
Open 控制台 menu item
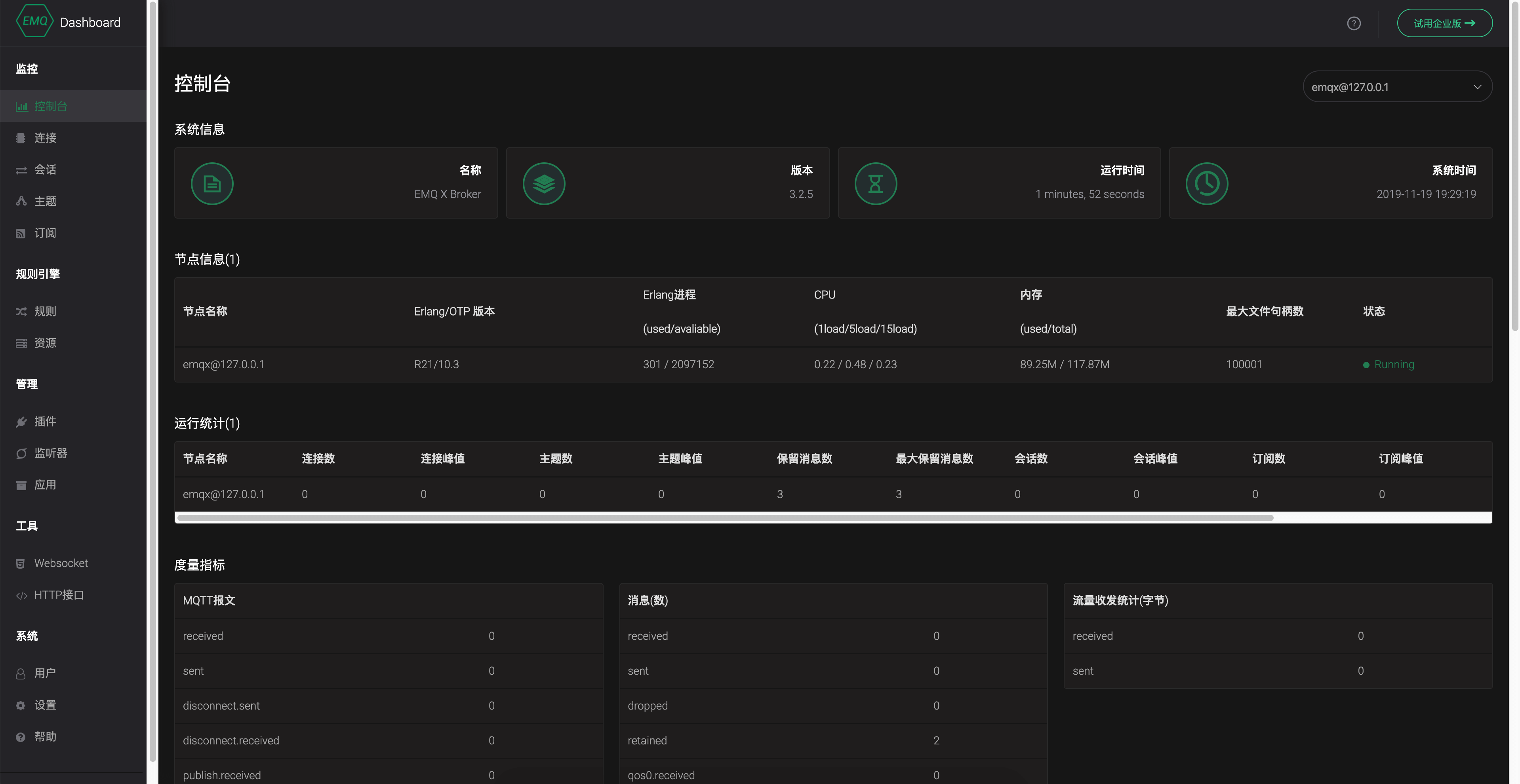pos(73,106)
